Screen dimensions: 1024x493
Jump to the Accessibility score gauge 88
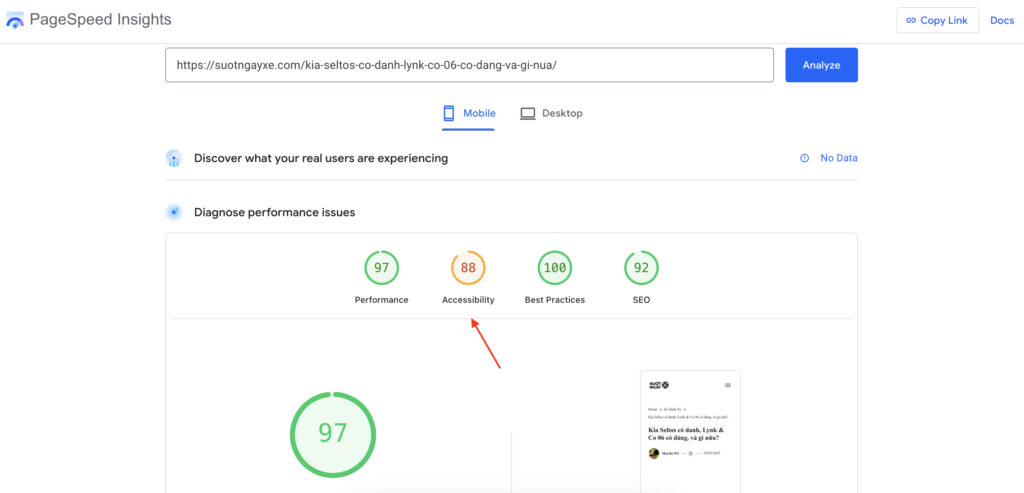click(468, 268)
